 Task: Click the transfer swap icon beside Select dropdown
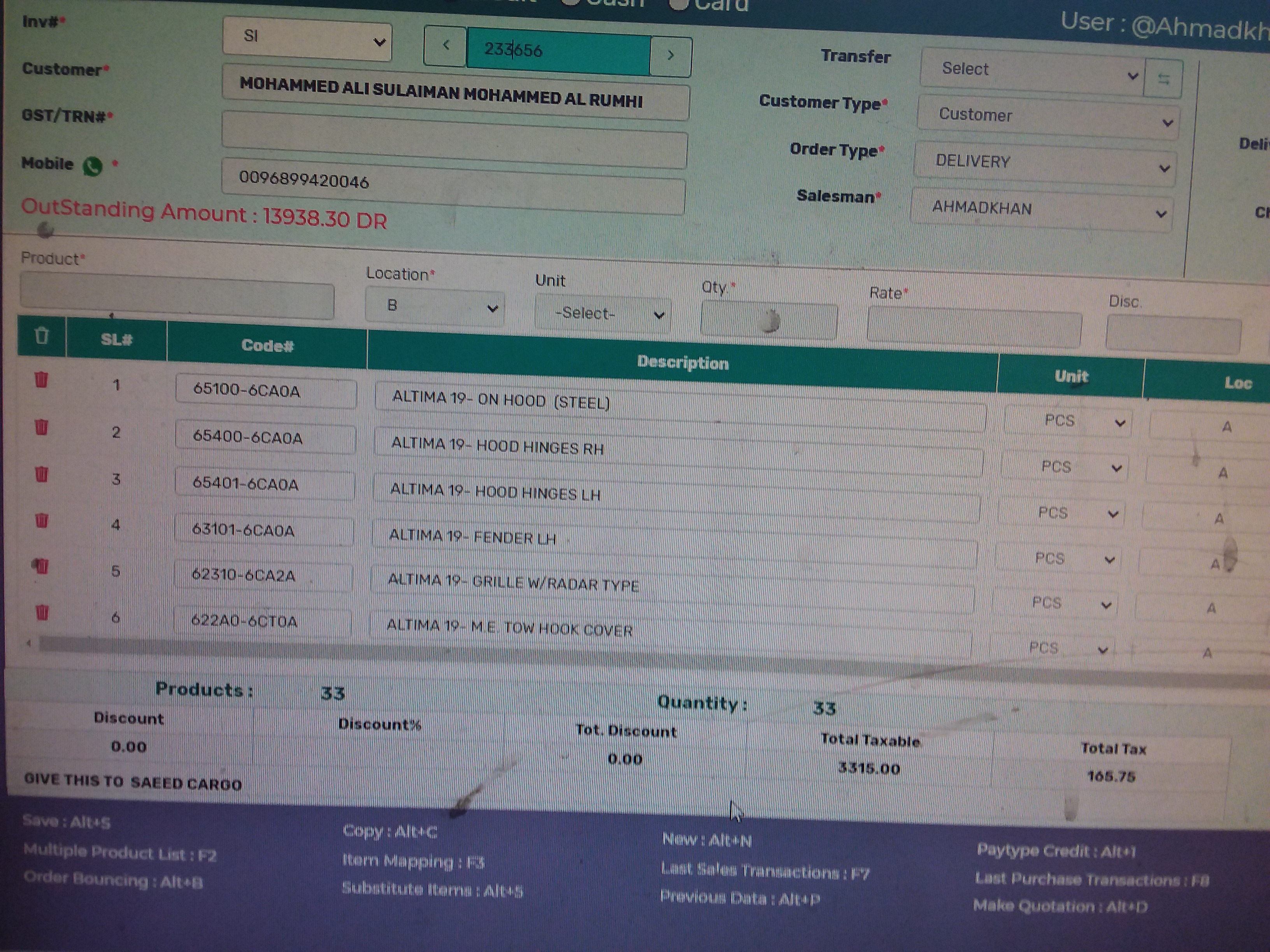pyautogui.click(x=1163, y=79)
